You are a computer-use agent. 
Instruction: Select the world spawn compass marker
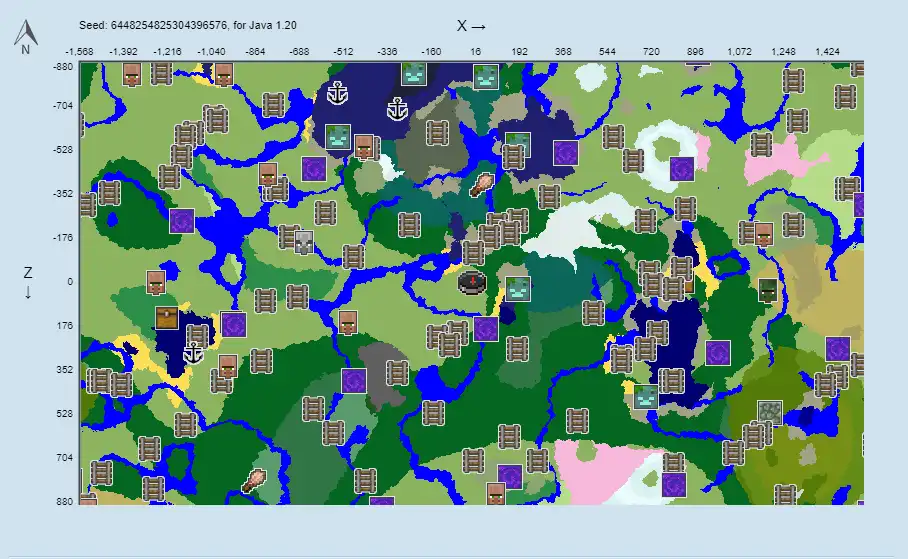point(472,283)
